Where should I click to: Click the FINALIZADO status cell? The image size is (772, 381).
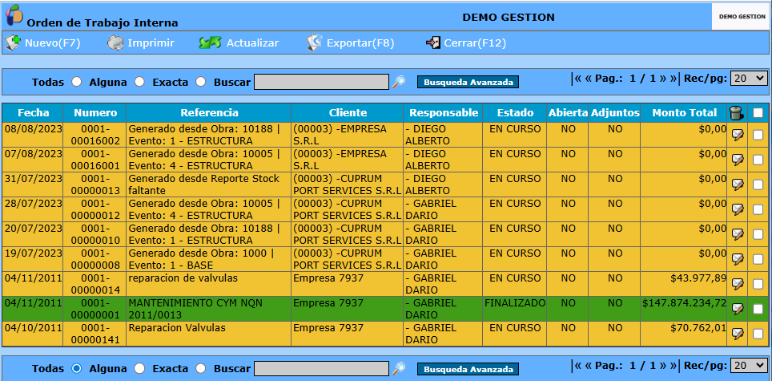pos(515,303)
